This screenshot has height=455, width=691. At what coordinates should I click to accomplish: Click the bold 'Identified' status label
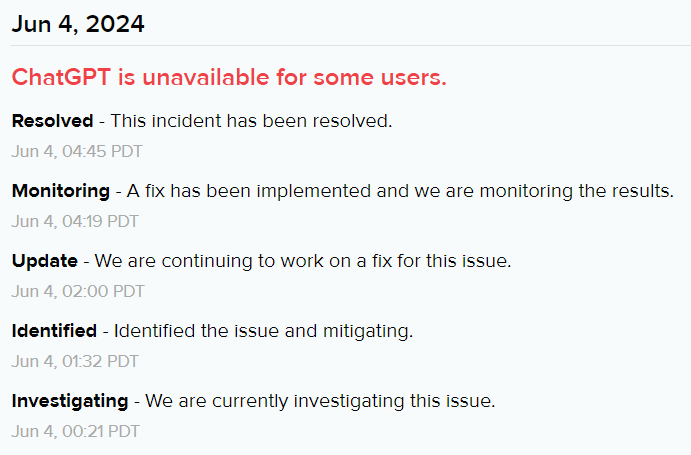point(54,330)
